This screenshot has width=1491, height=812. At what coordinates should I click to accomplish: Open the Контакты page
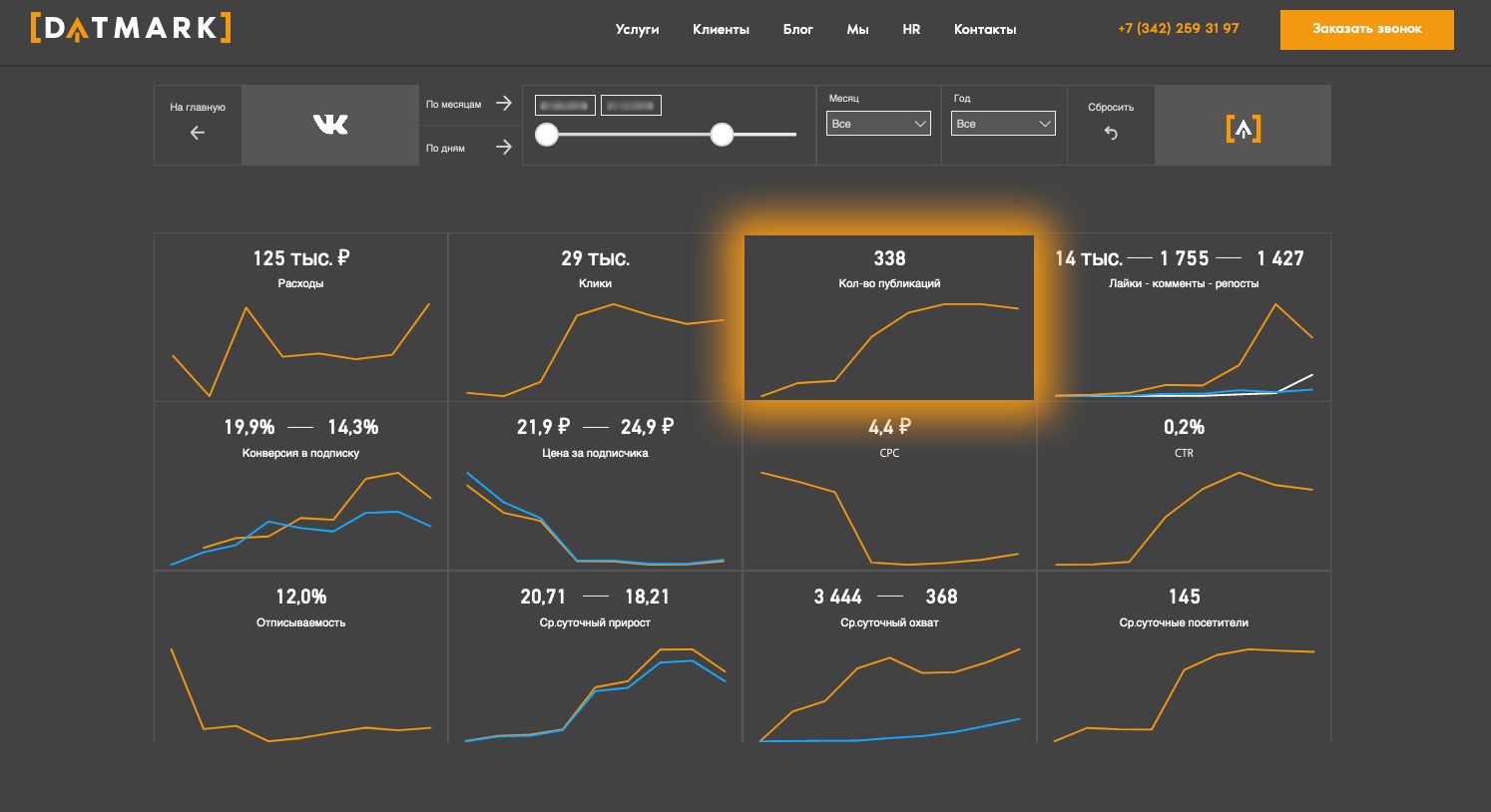click(x=985, y=30)
